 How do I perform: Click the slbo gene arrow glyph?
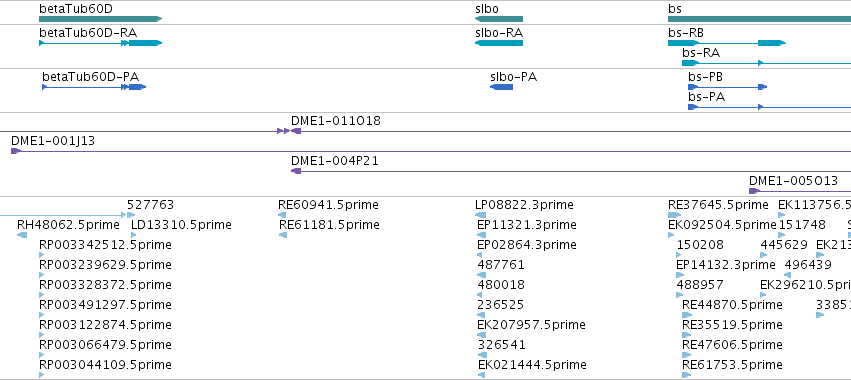click(499, 19)
